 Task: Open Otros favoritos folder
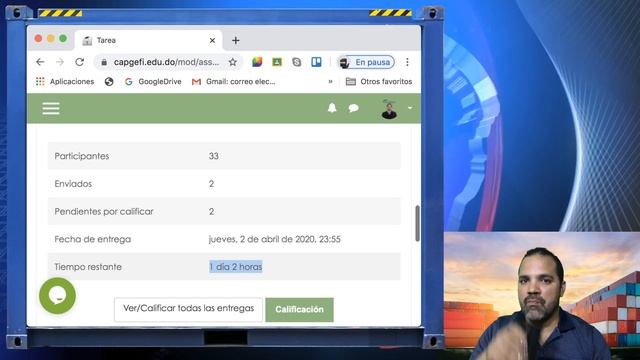(x=379, y=82)
